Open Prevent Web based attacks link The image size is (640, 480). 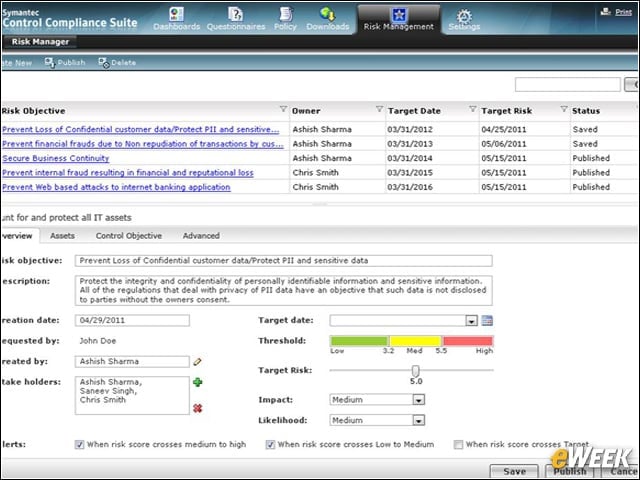116,187
